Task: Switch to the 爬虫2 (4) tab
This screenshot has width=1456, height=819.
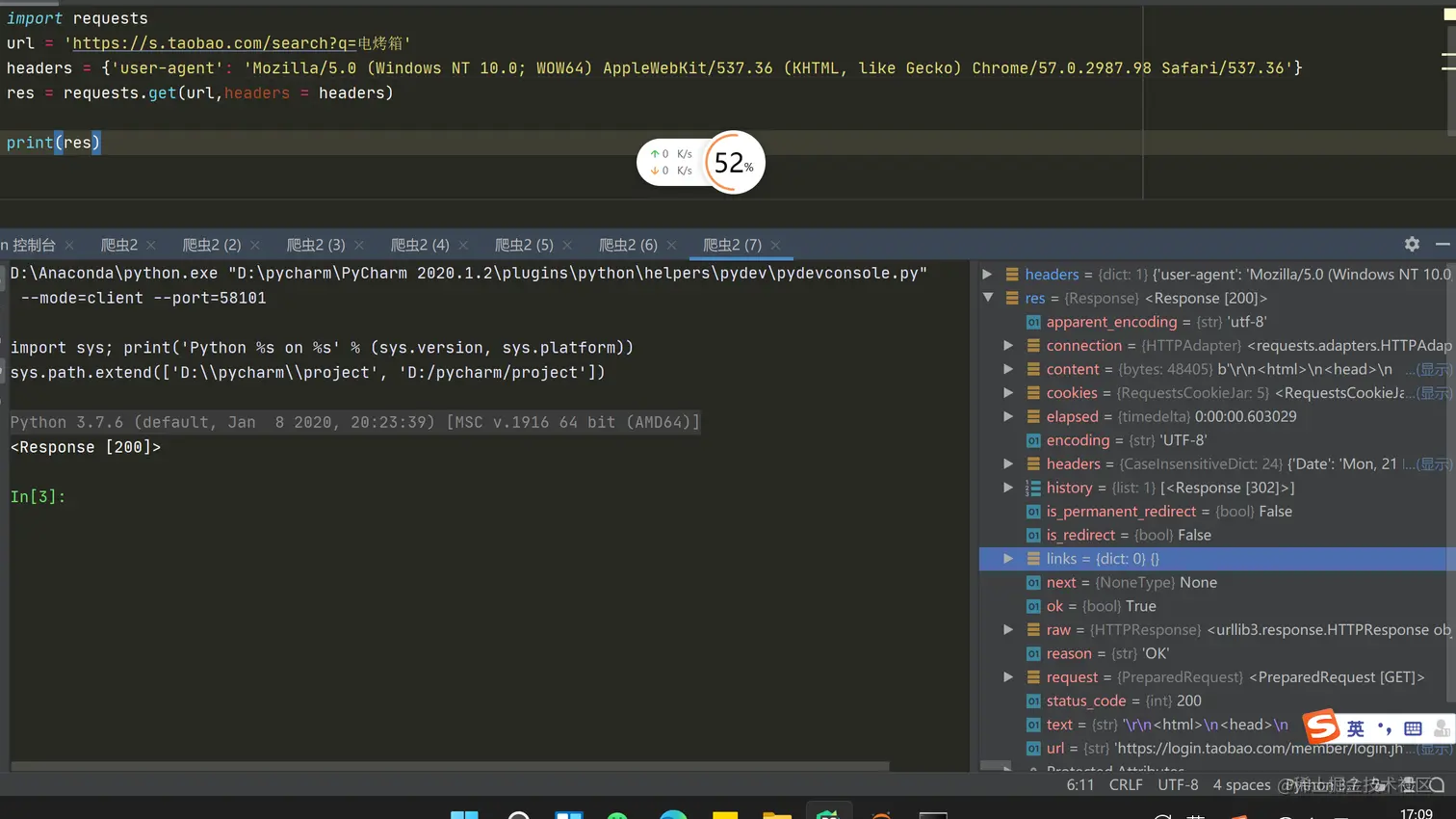Action: click(420, 245)
